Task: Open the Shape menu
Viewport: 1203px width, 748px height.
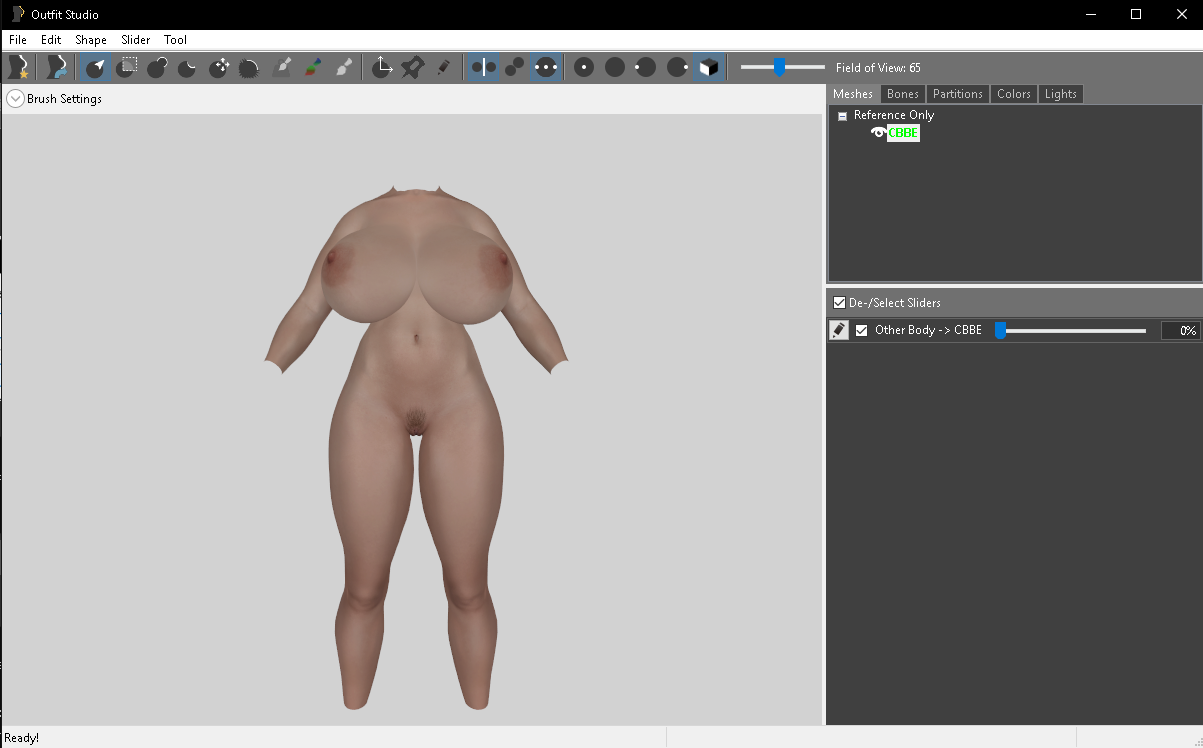Action: (x=90, y=40)
